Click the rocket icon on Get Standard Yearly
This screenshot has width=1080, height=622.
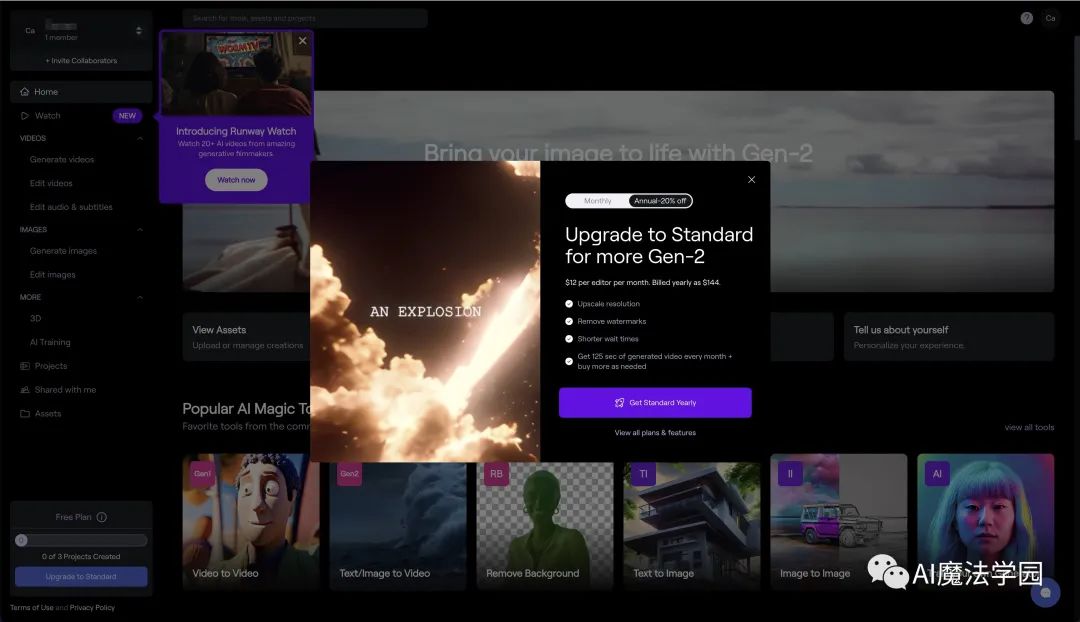pos(619,403)
